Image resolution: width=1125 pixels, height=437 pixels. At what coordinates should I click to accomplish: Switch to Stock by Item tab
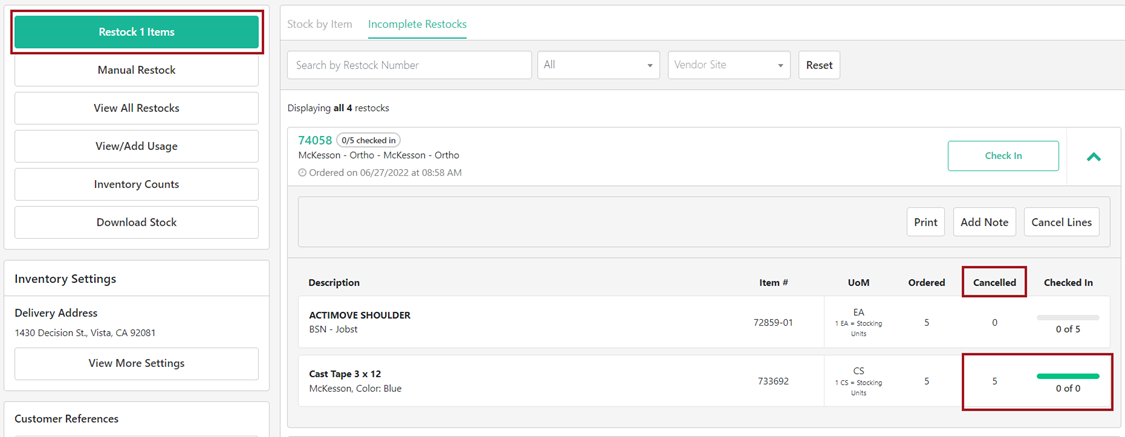tap(319, 24)
